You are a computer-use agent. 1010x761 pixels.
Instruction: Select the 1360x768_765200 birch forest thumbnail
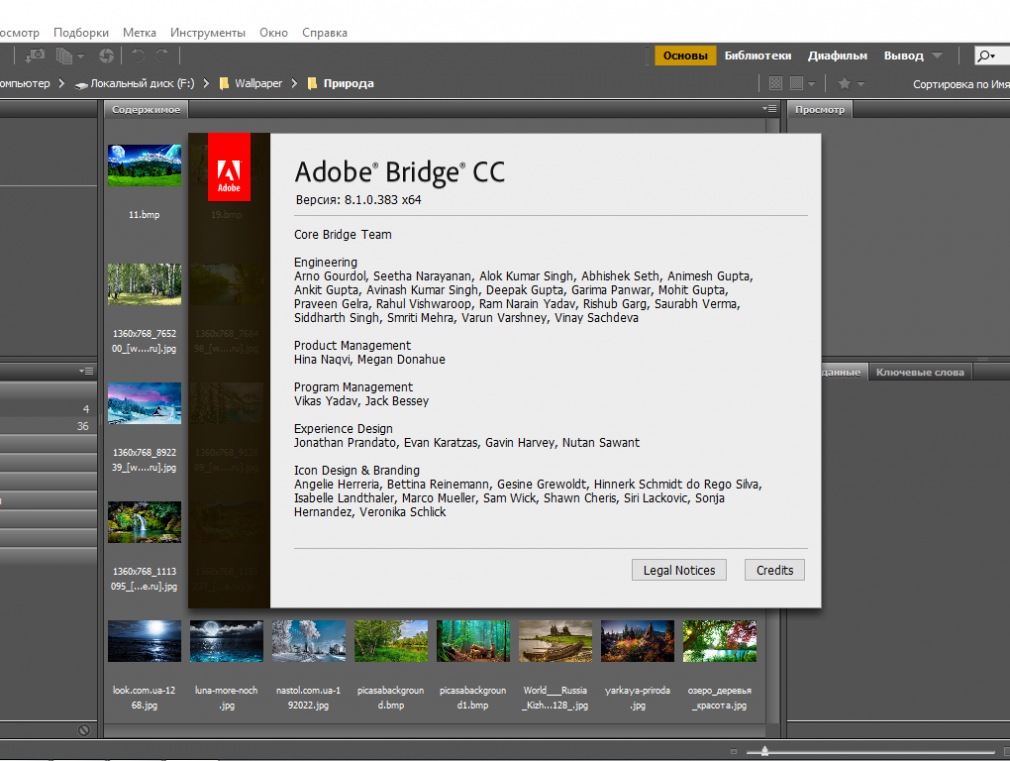pos(144,284)
